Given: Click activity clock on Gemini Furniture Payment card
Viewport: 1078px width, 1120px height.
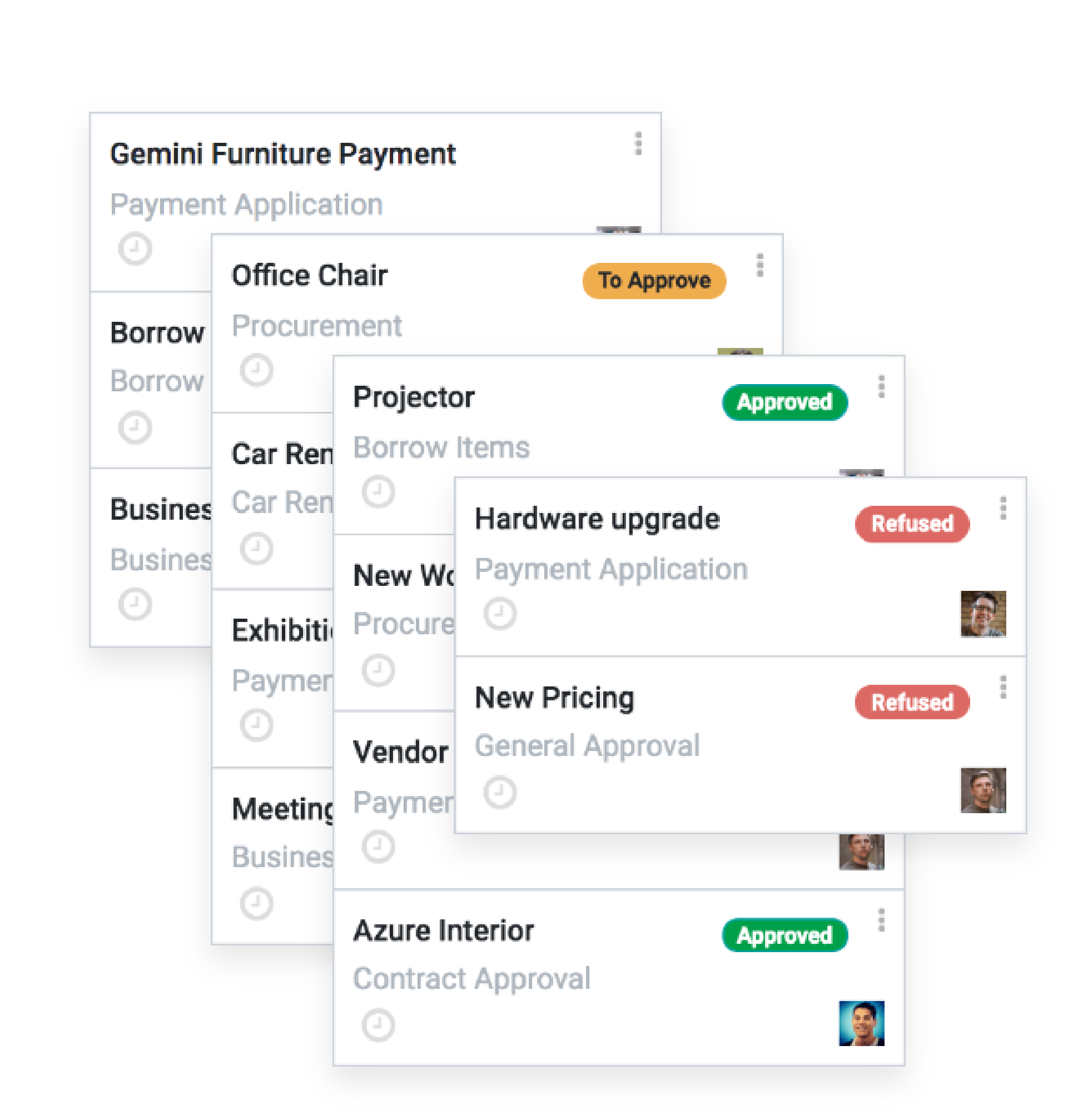Looking at the screenshot, I should 136,248.
